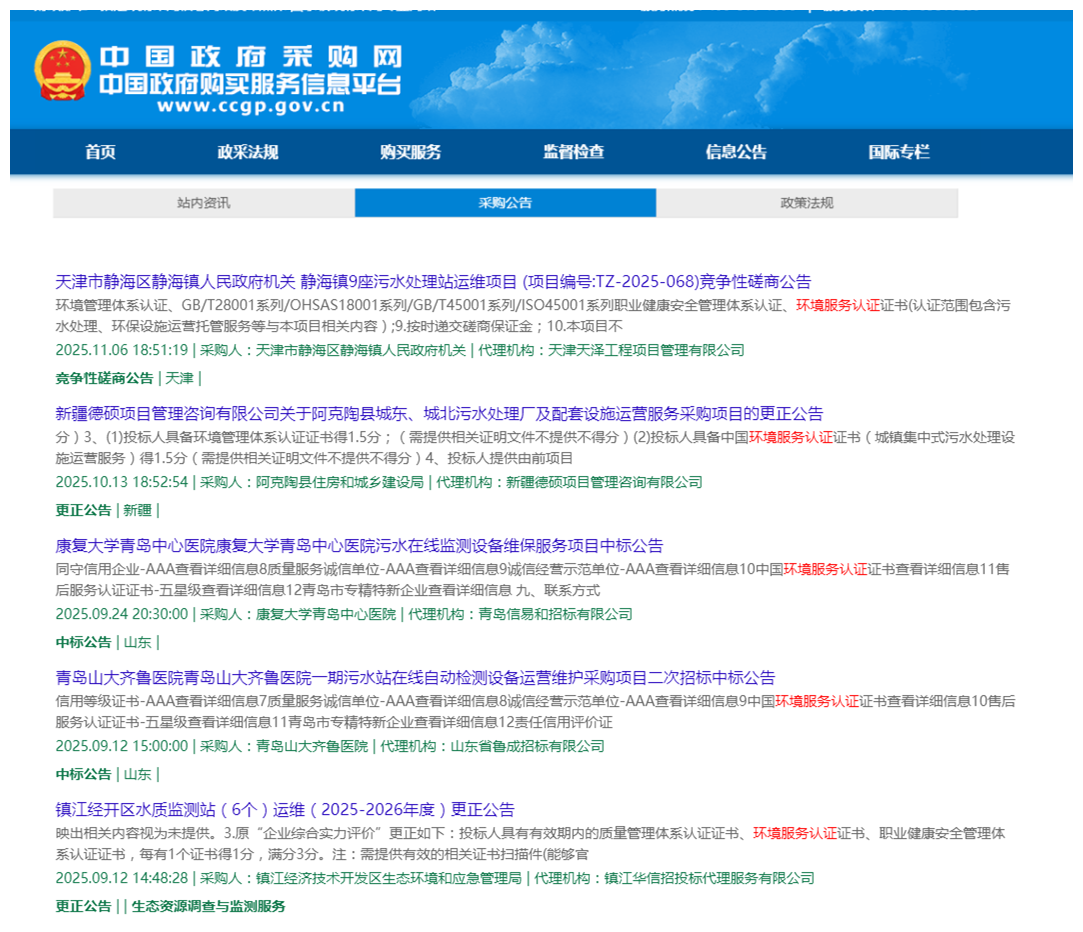Open the 青岛山大齐鲁医院 二次招标中标公告 link
The width and height of the screenshot is (1083, 932).
click(x=415, y=678)
